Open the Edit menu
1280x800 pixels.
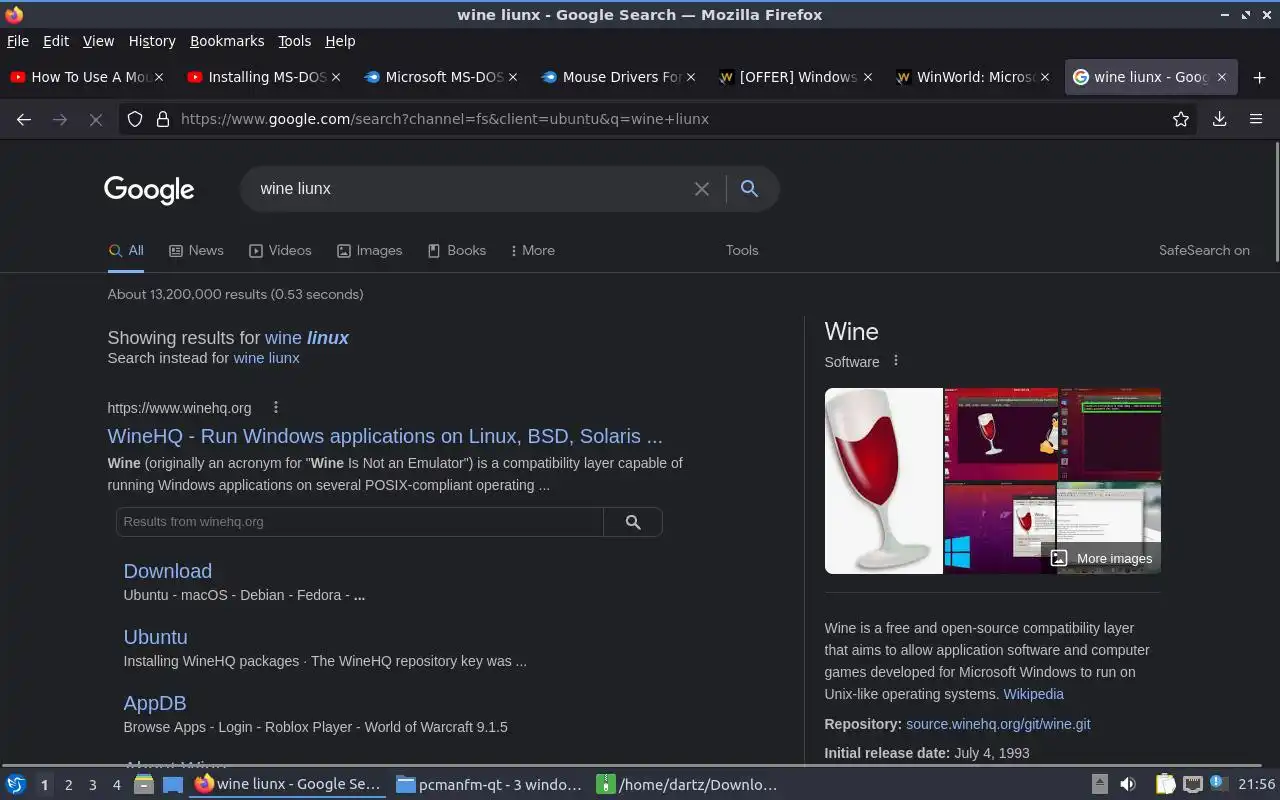point(56,41)
